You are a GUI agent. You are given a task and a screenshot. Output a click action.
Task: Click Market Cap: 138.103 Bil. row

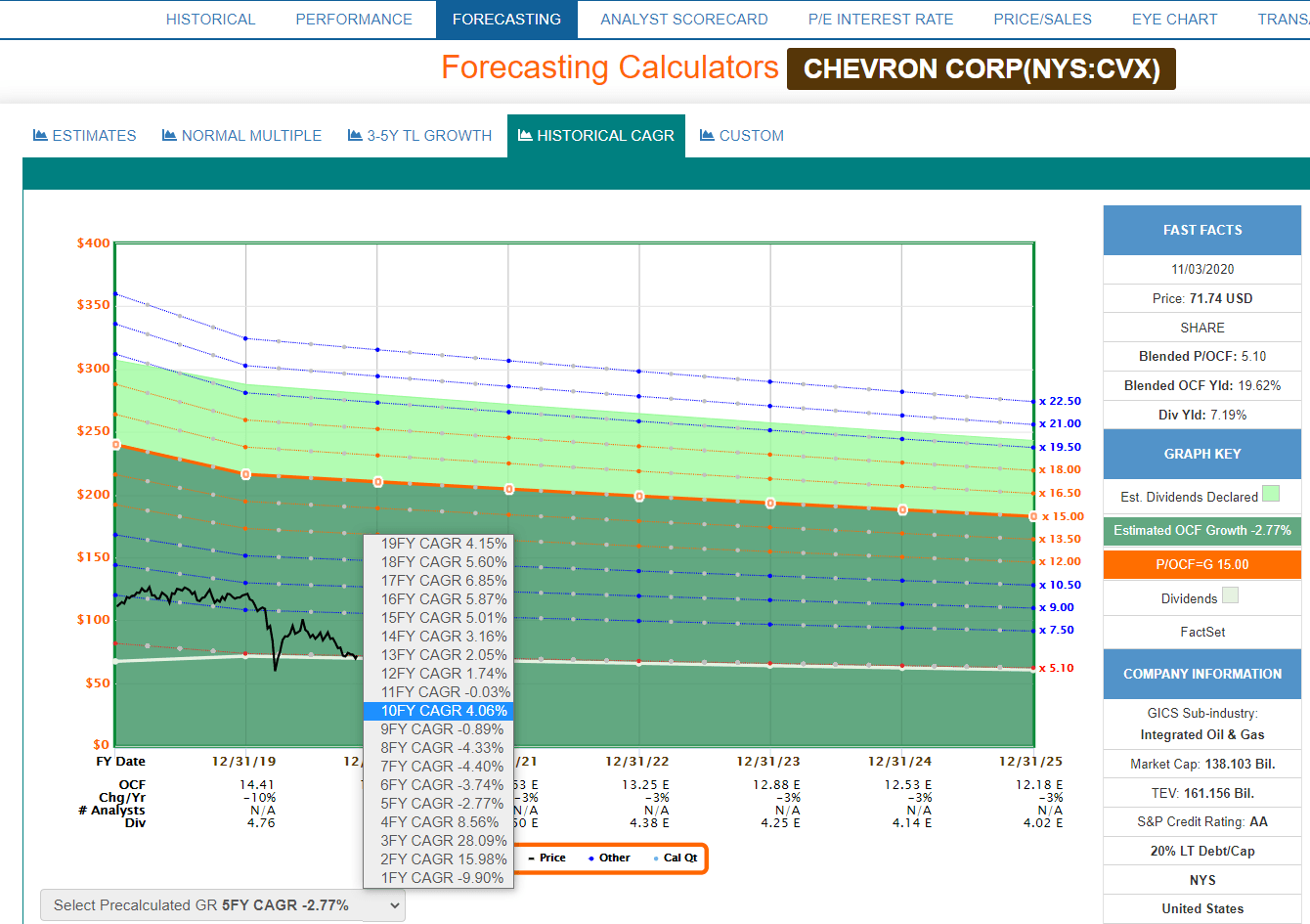tap(1202, 764)
